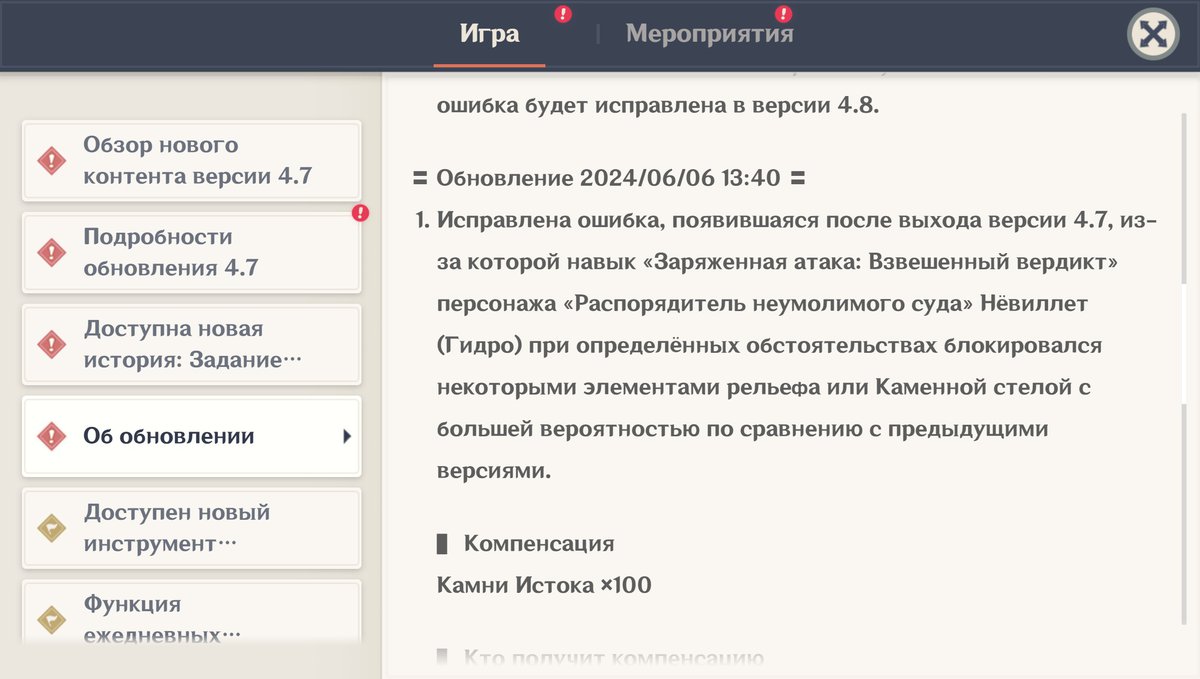Click the red exclamation icon beside "Доступна новая история"
1200x679 pixels.
51,345
